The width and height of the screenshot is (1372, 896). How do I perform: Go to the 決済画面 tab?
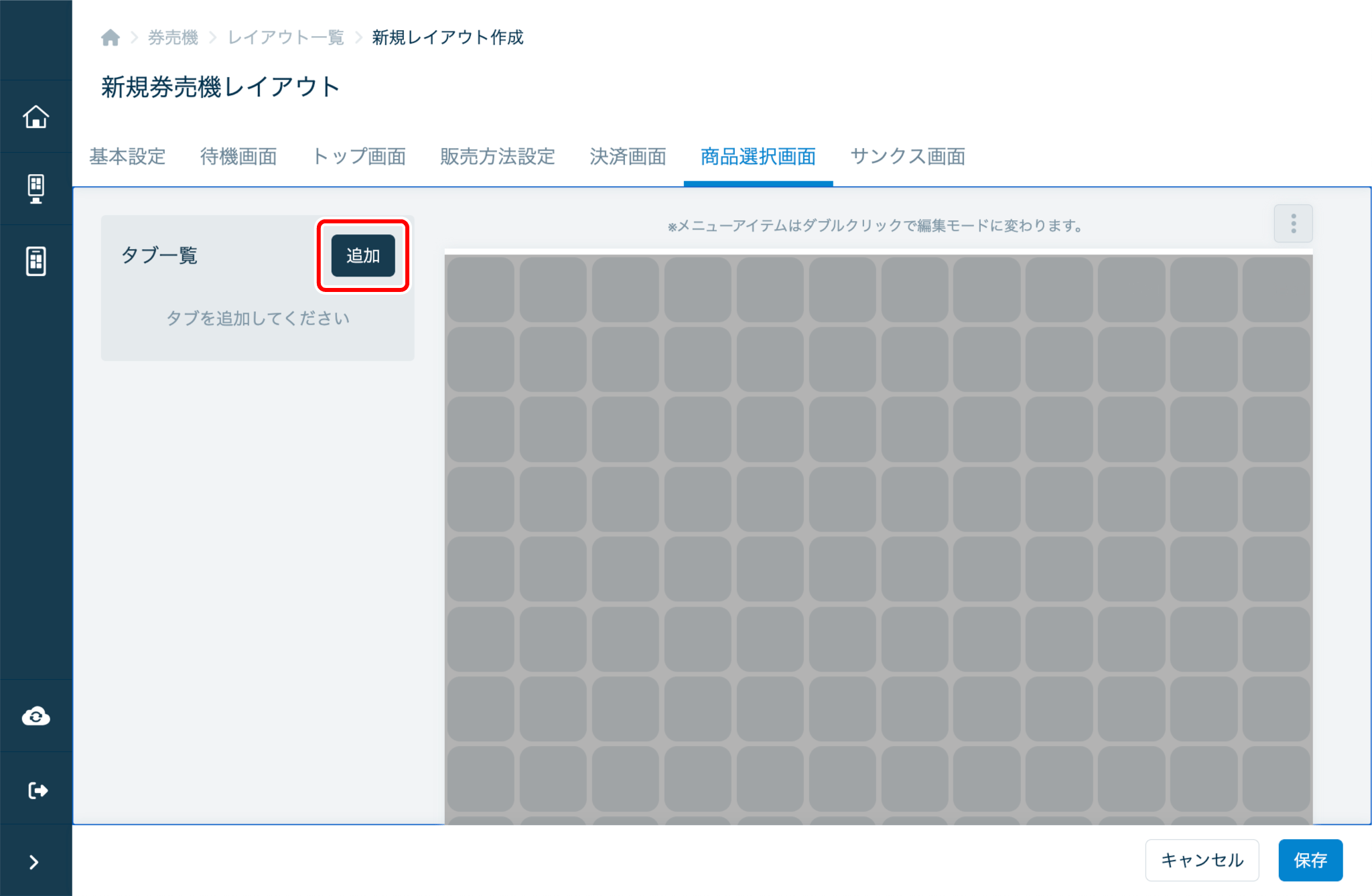pos(628,157)
